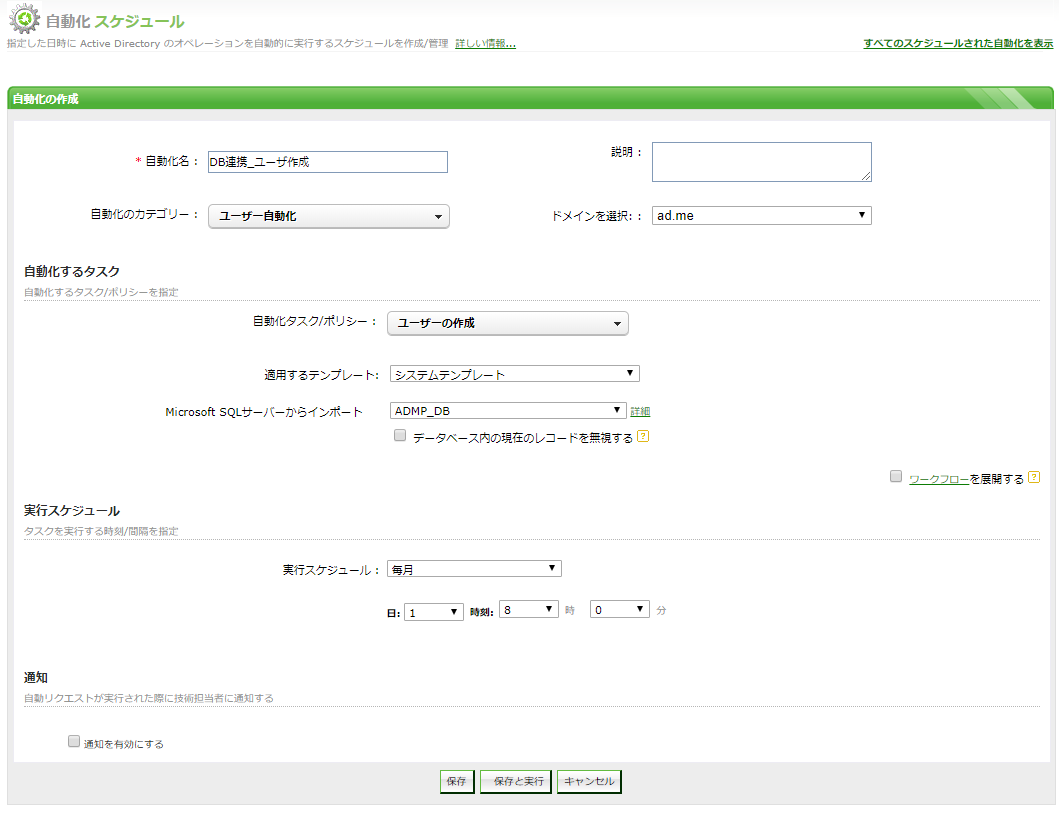Click the automation schedule gear icon
The height and width of the screenshot is (815, 1059).
click(x=24, y=19)
